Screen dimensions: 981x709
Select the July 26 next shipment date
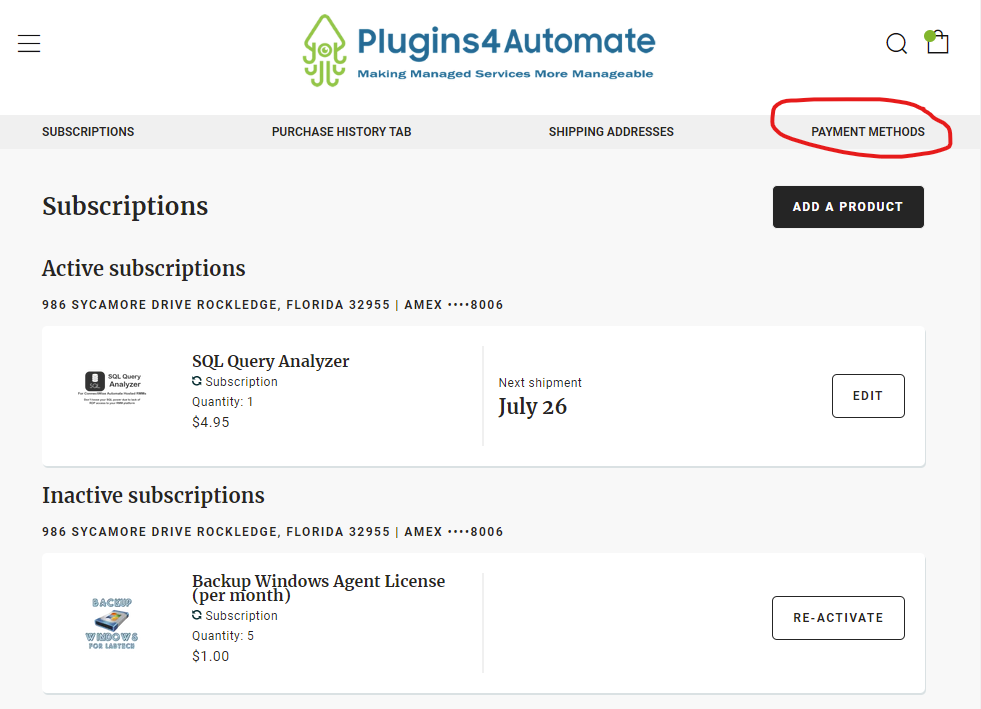click(532, 407)
